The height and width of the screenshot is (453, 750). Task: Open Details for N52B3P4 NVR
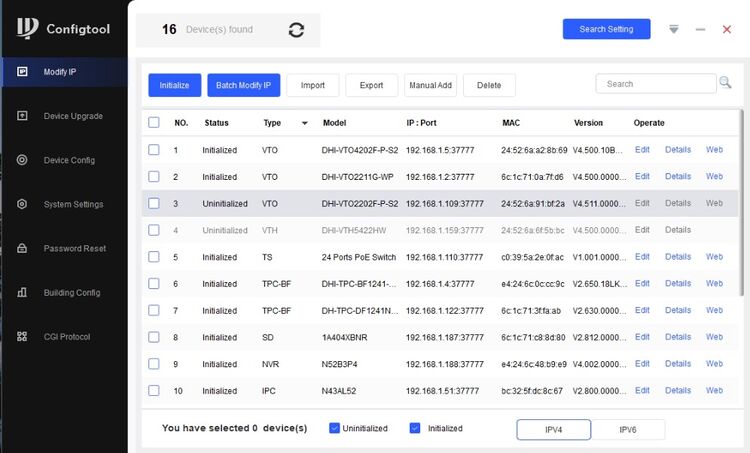(x=678, y=364)
